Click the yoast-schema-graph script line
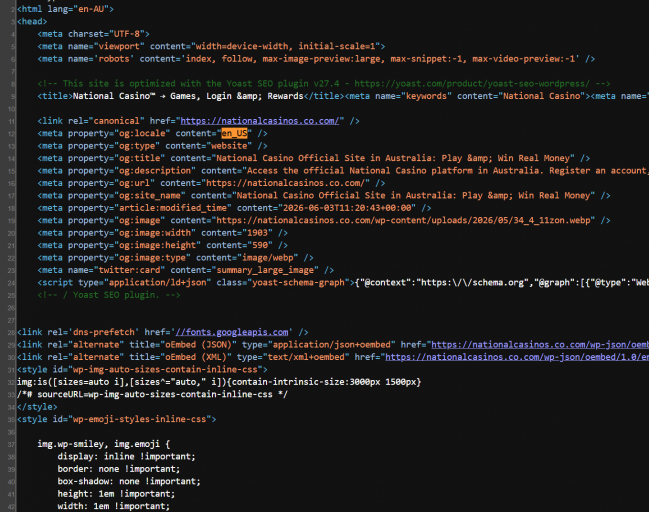Viewport: 649px width, 512px height. (x=343, y=282)
